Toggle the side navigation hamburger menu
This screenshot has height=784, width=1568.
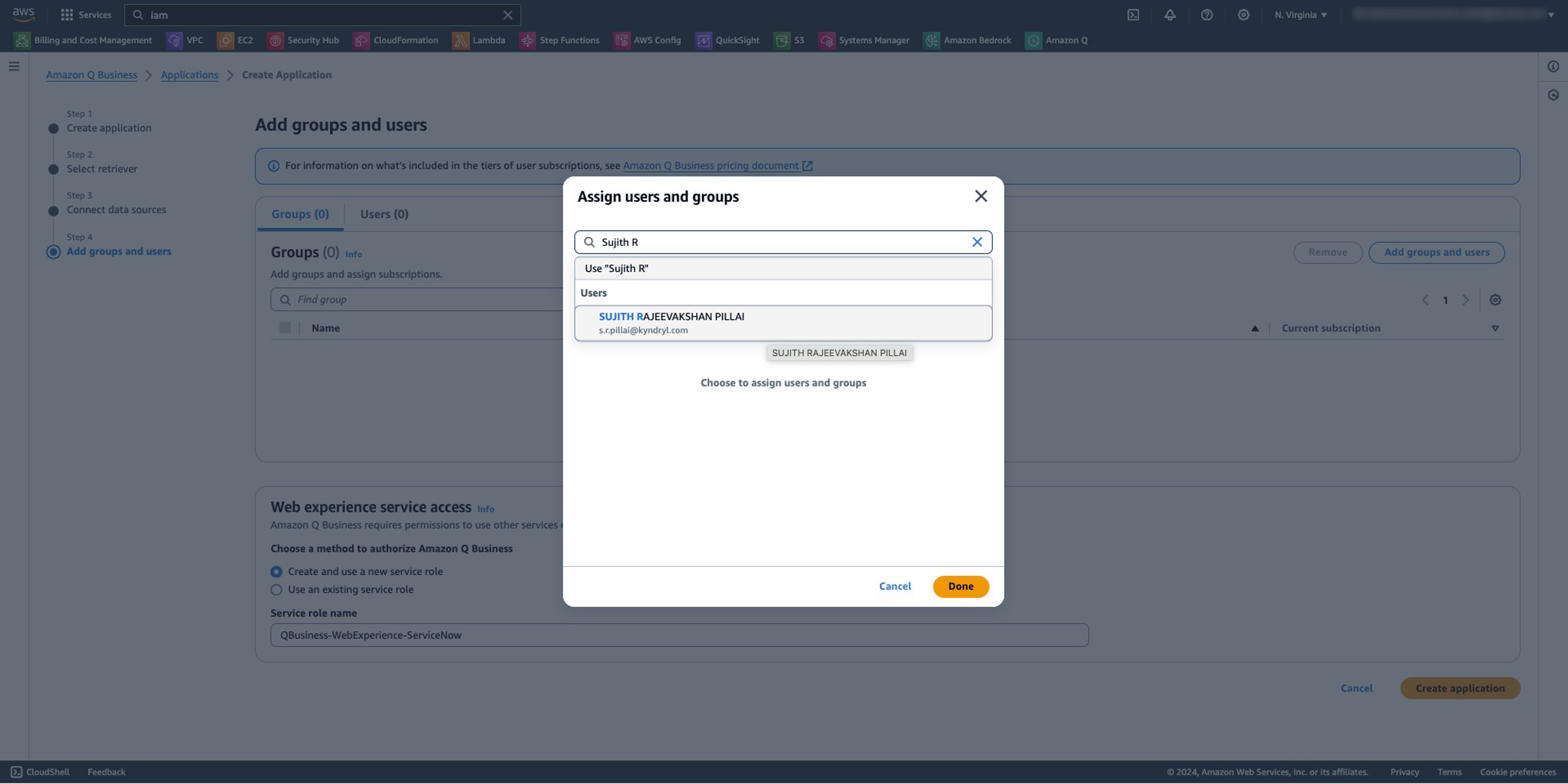pos(14,66)
